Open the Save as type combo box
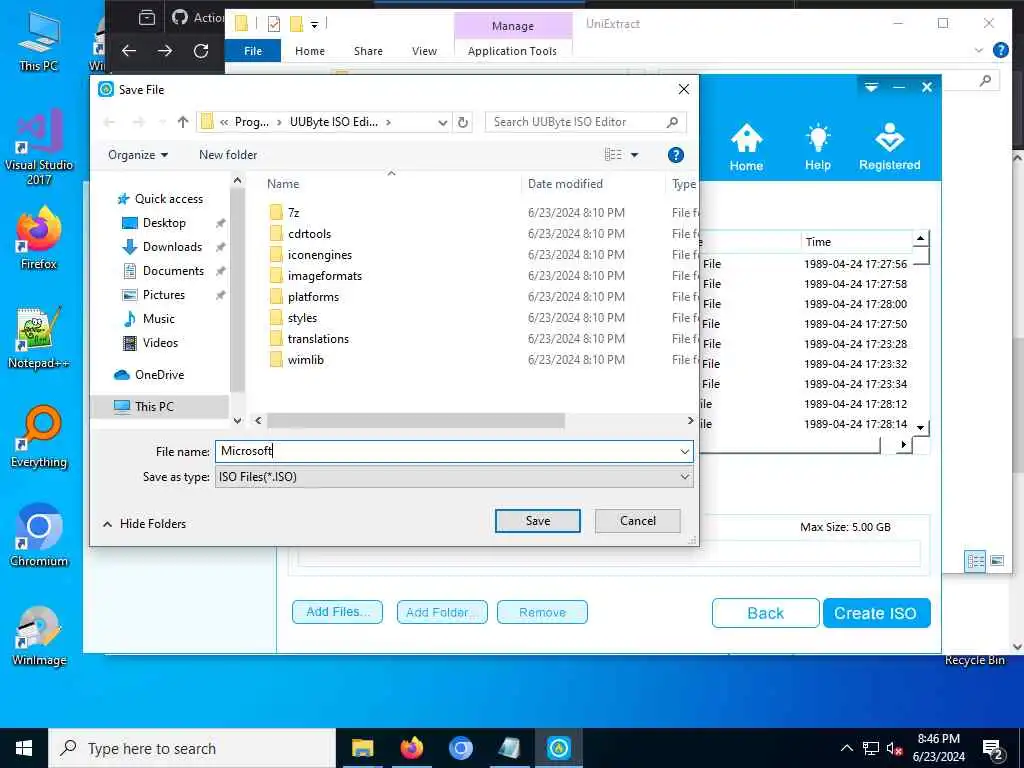This screenshot has height=768, width=1024. [453, 477]
